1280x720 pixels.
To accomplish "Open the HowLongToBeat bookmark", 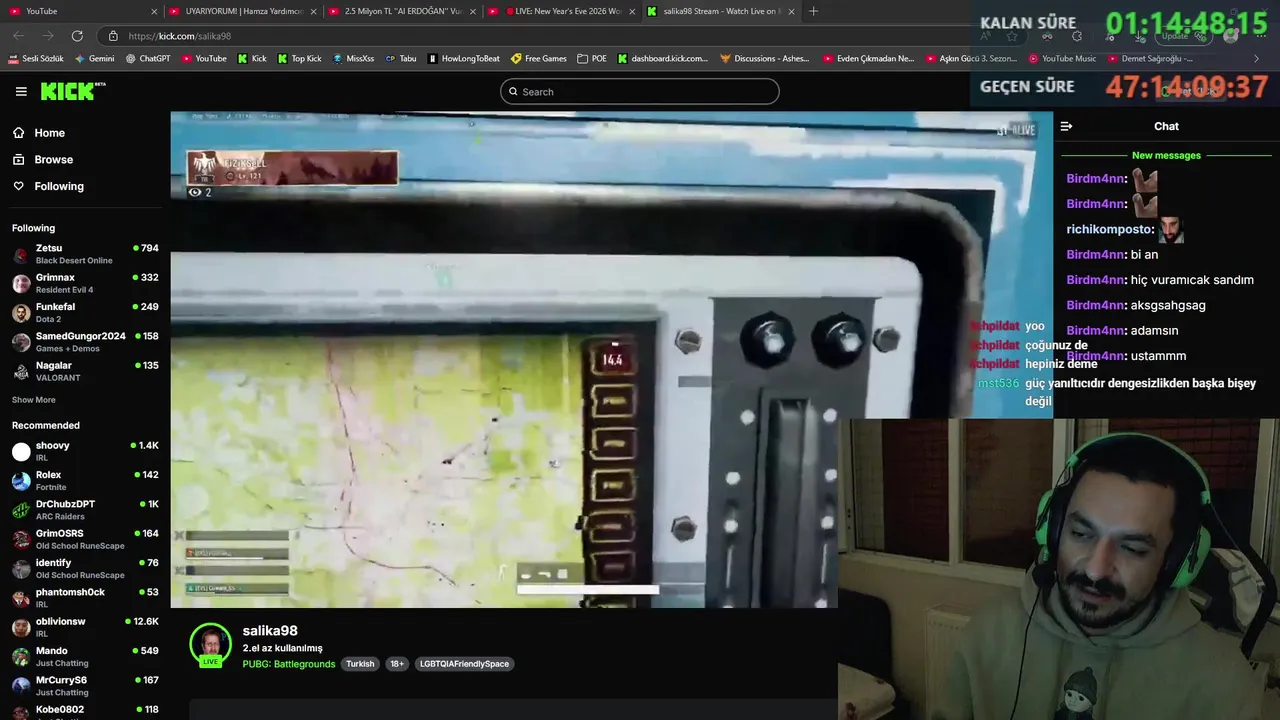I will click(x=463, y=59).
